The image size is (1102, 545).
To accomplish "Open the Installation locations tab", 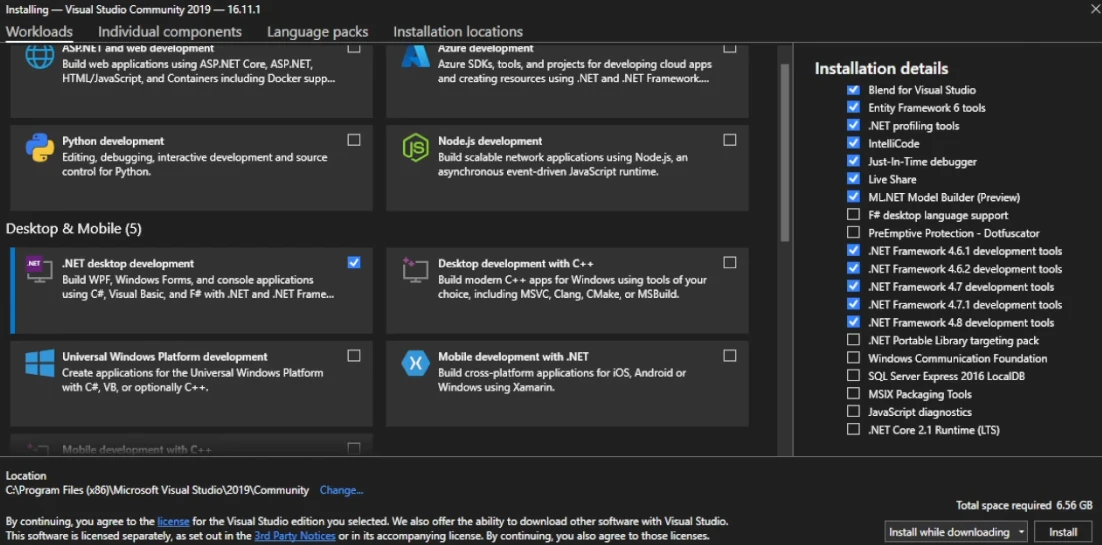I will [458, 32].
